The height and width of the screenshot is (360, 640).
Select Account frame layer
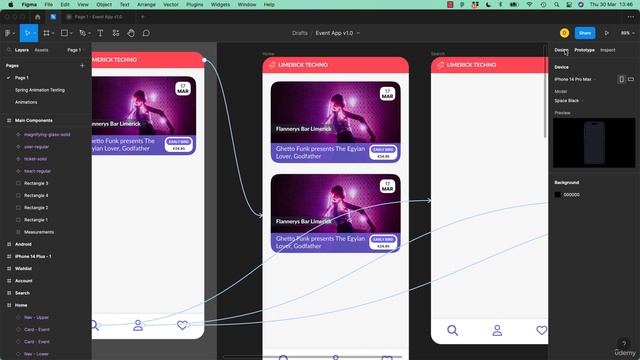24,281
